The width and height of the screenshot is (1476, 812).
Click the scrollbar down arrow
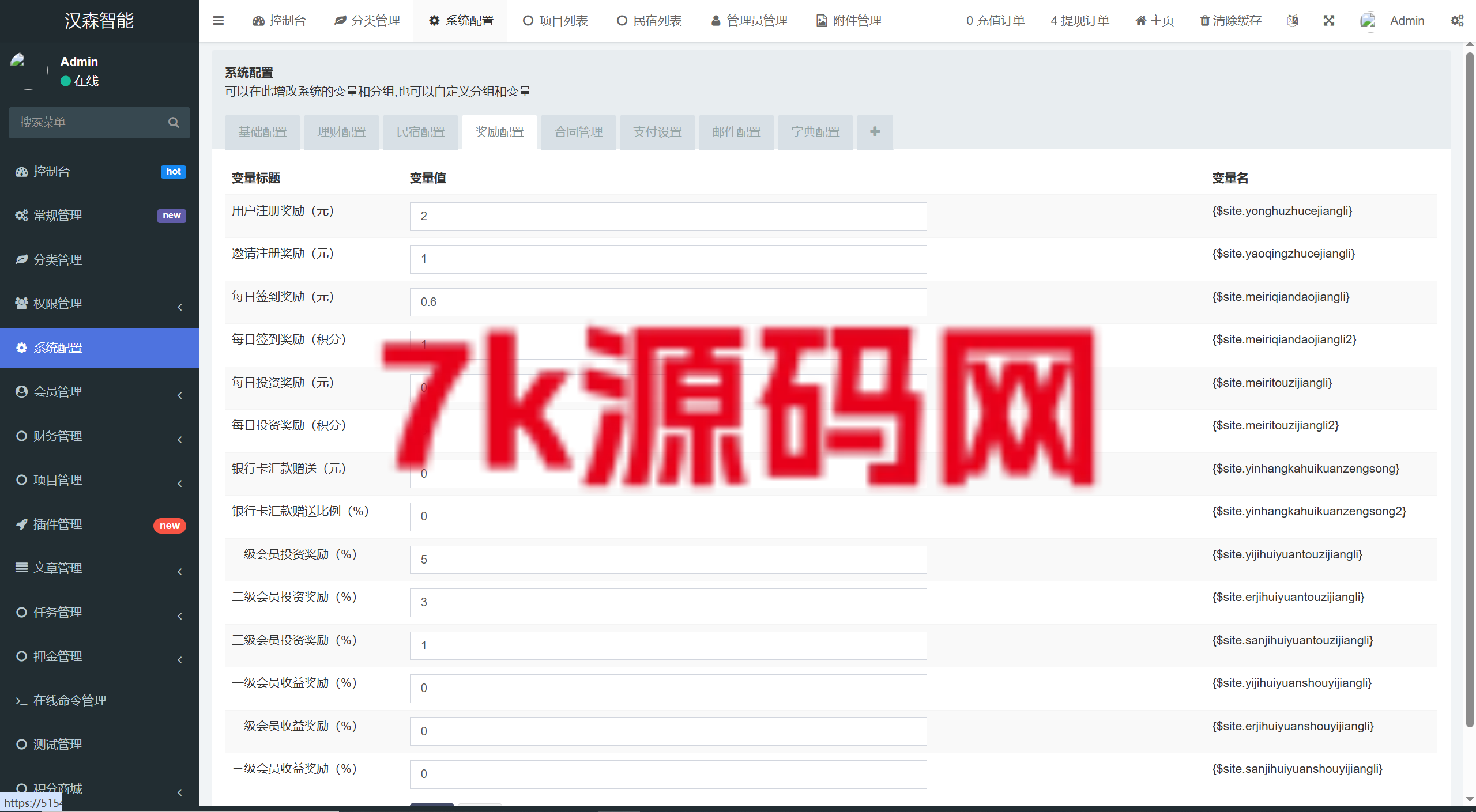1470,799
